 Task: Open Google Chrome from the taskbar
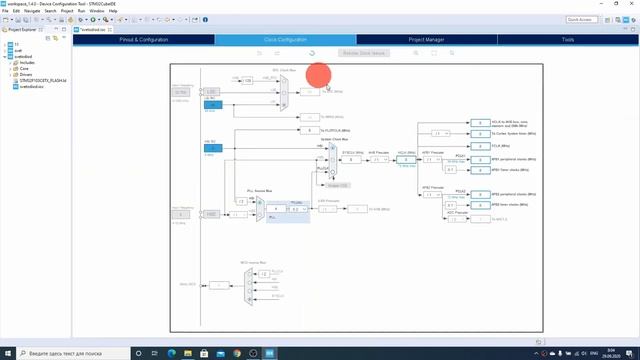click(x=237, y=353)
